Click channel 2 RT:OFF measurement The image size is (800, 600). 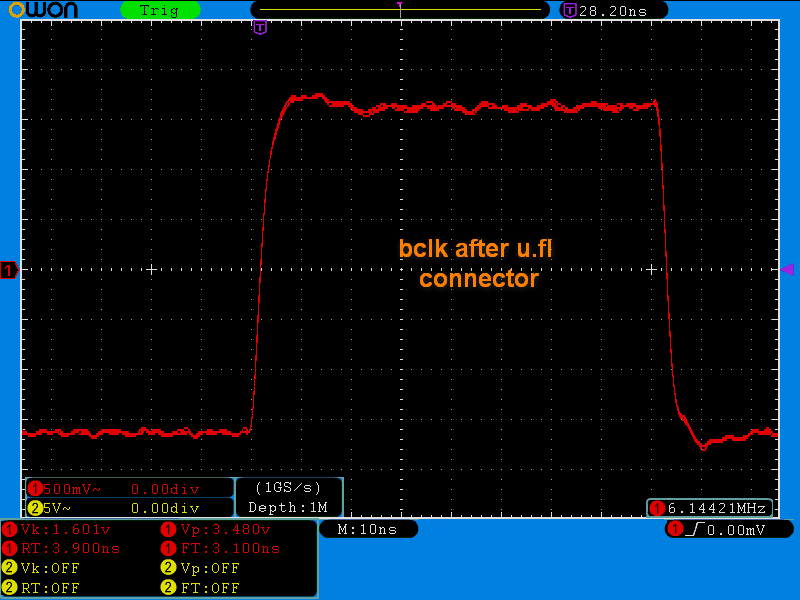(50, 588)
